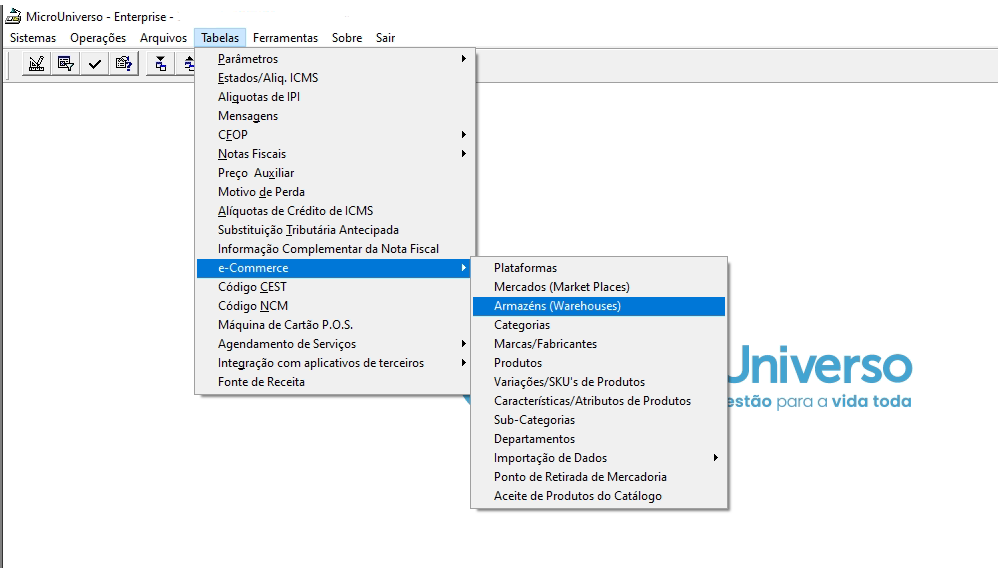Click the down-arrow windows toolbar icon
Screen dimensions: 998x568
click(160, 64)
